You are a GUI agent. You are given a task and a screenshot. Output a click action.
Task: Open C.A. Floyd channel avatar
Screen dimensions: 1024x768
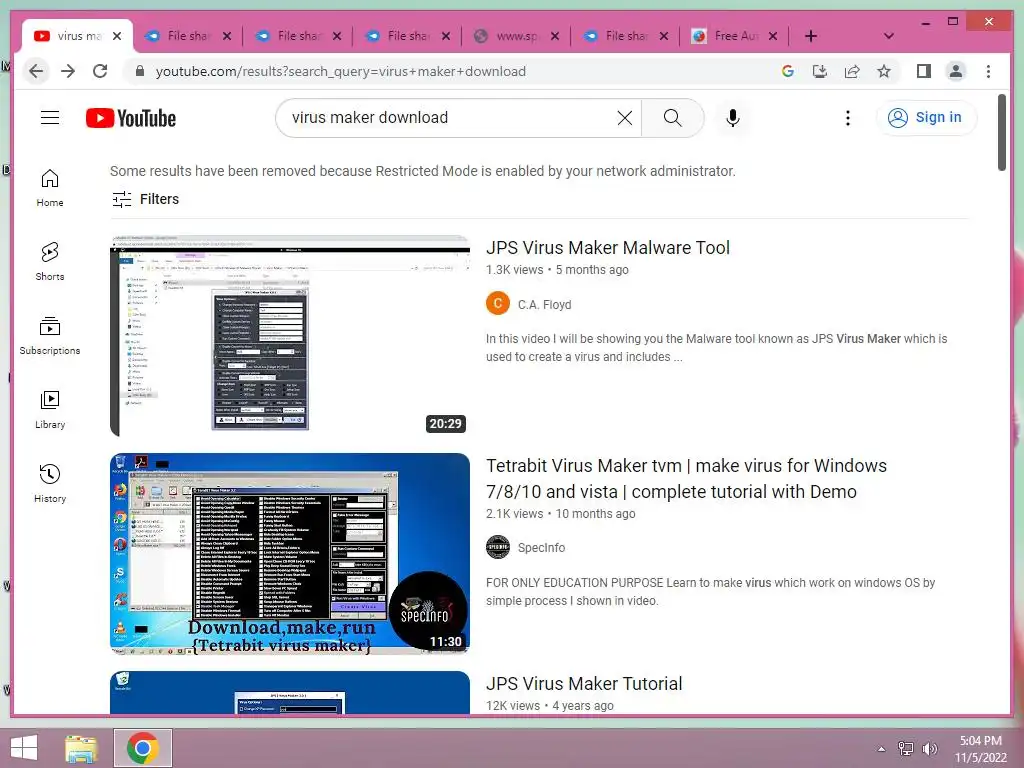pyautogui.click(x=498, y=304)
